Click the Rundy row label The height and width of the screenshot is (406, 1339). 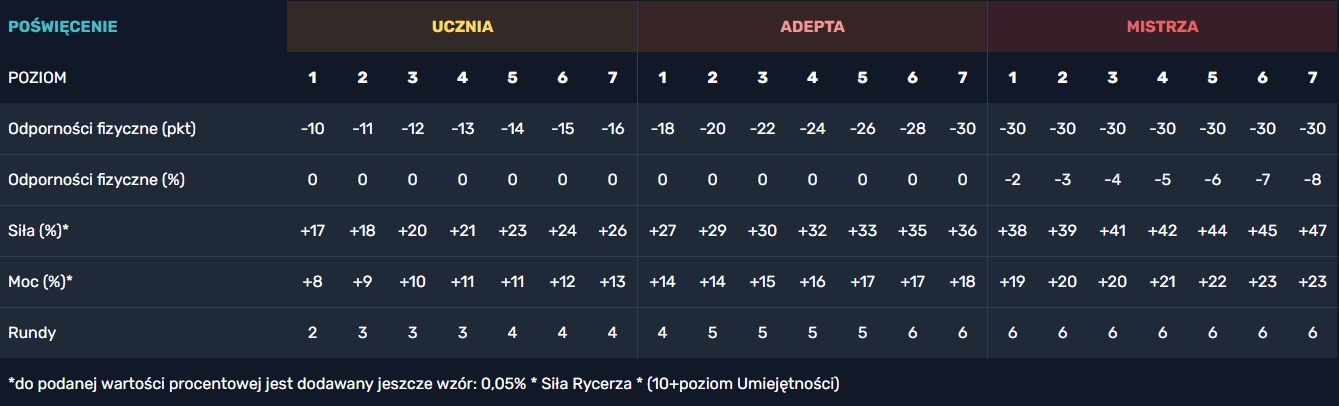pyautogui.click(x=31, y=333)
